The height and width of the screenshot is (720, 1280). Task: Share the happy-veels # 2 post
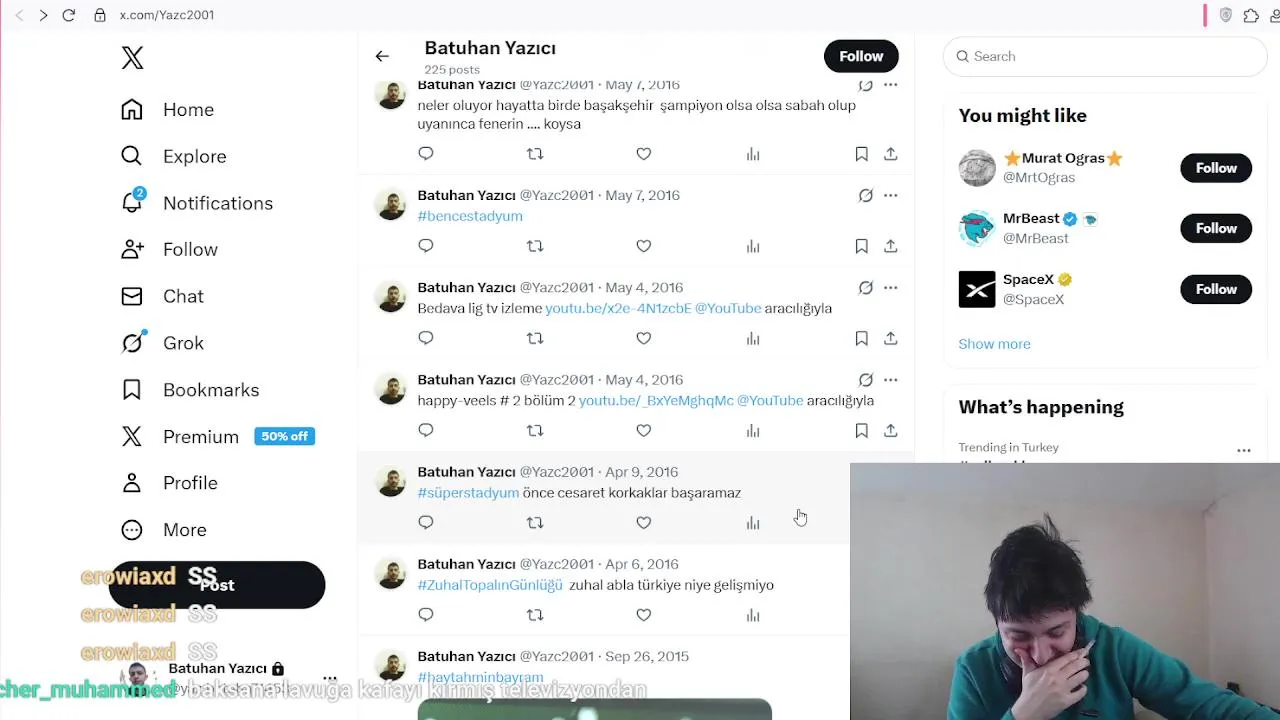890,431
